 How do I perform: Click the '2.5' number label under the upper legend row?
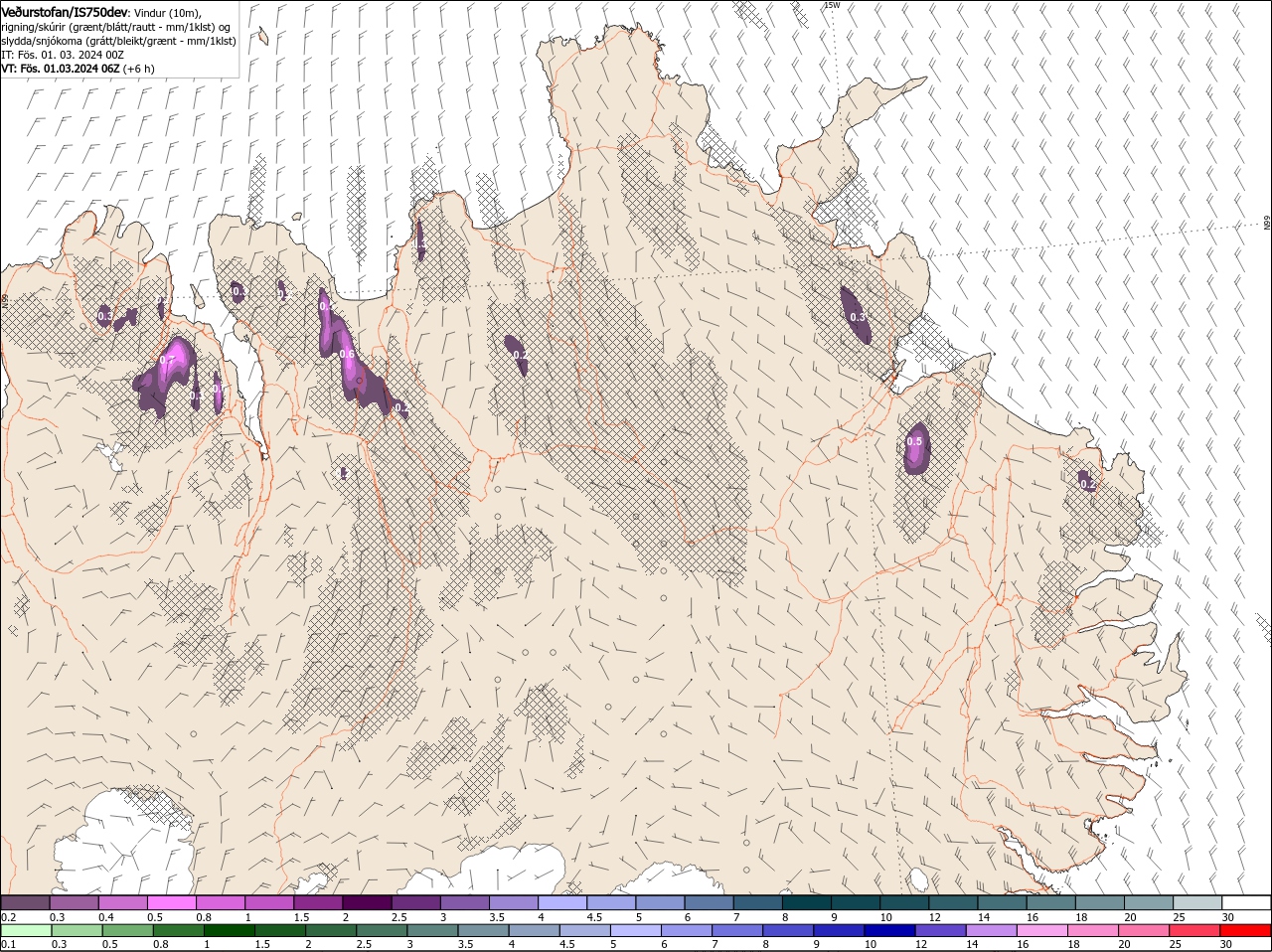coord(398,916)
